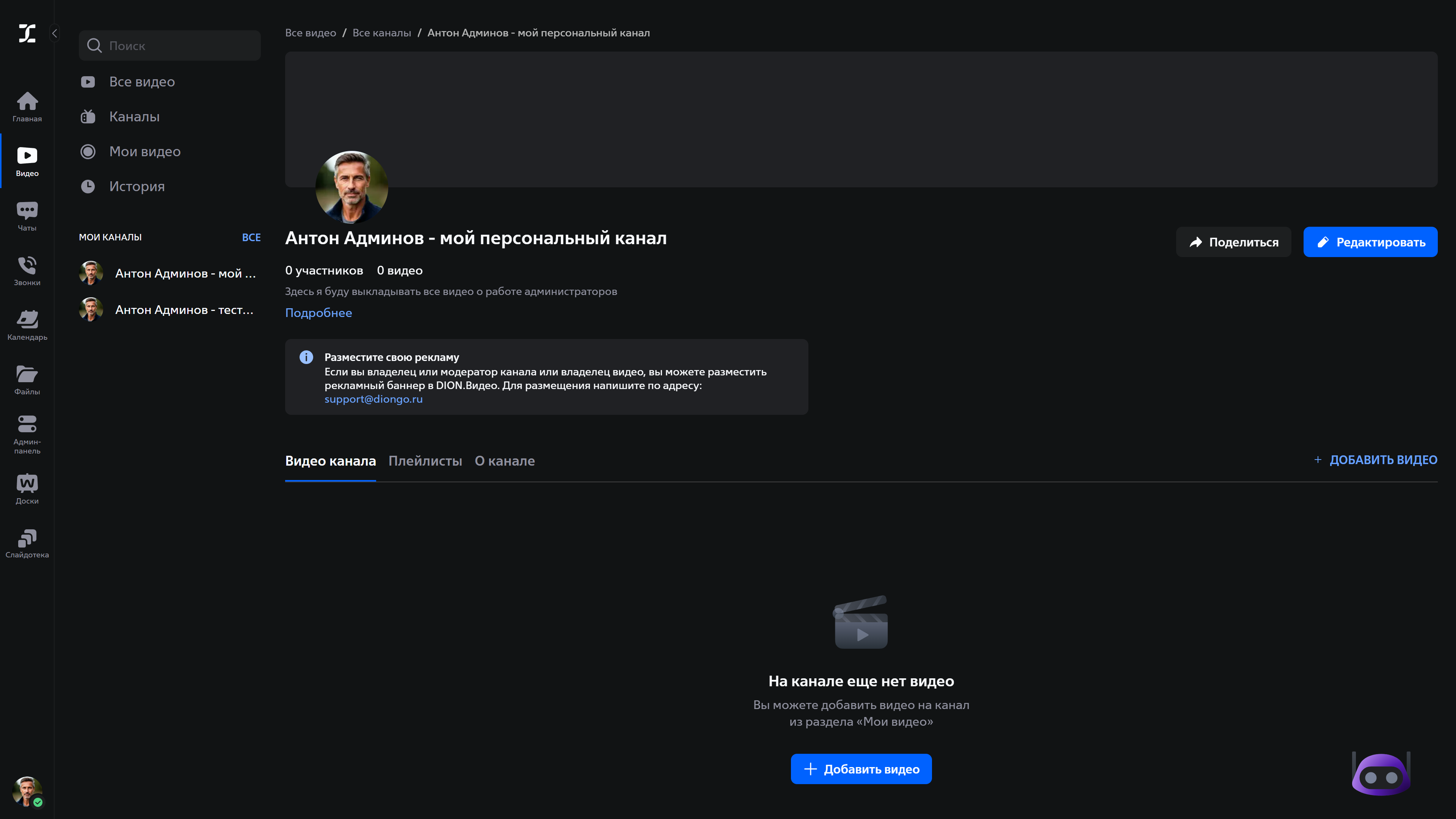Screen dimensions: 1456x819
Task: Open the Главная section in the left rail
Action: (27, 106)
